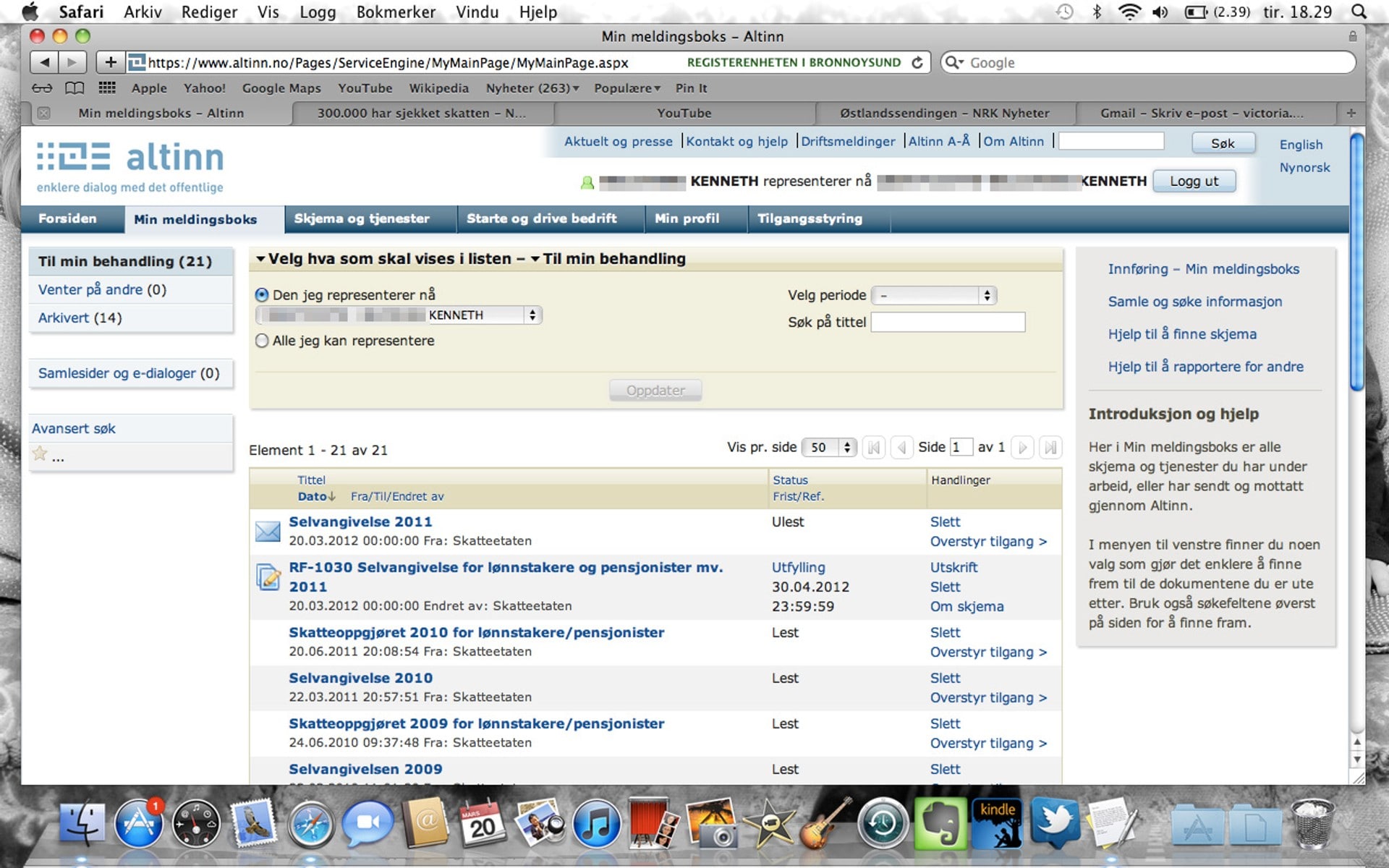1389x868 pixels.
Task: Open the 'Vis pr. side' 50 dropdown
Action: (x=829, y=448)
